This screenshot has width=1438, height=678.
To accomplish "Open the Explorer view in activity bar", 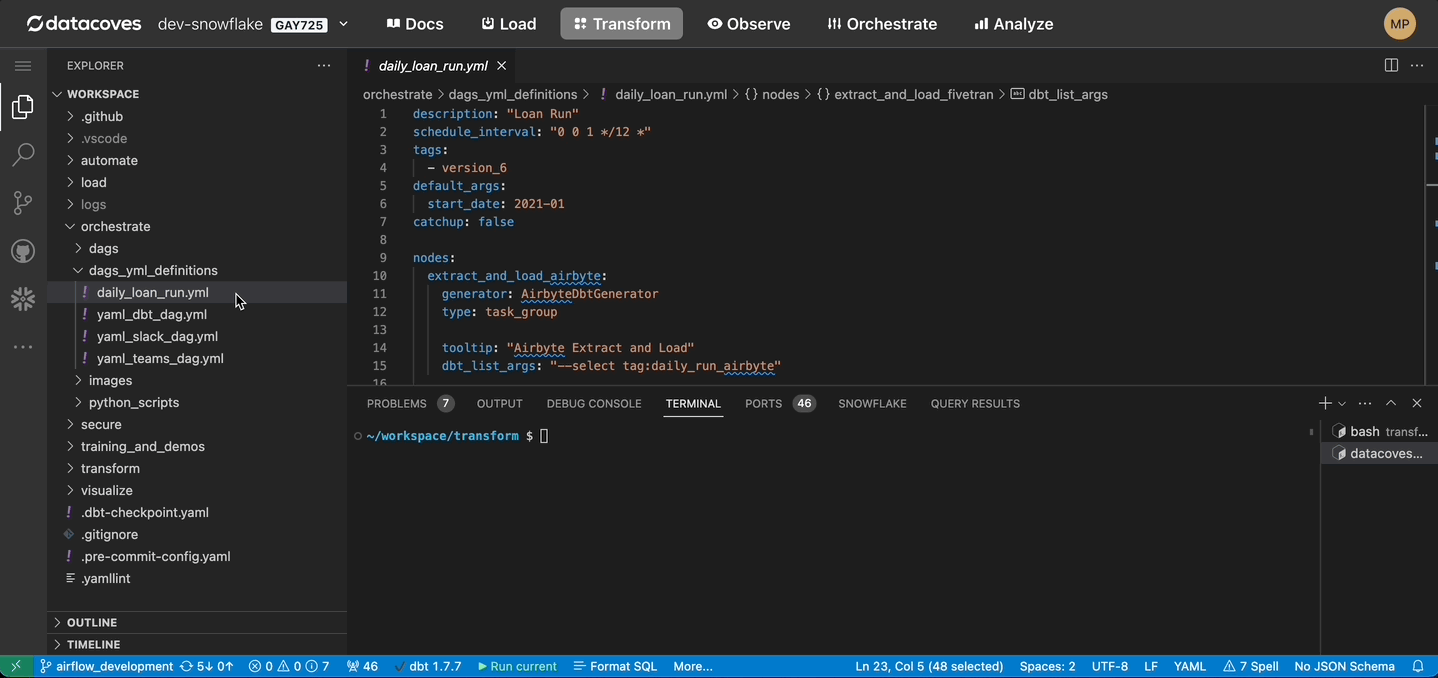I will pyautogui.click(x=23, y=107).
